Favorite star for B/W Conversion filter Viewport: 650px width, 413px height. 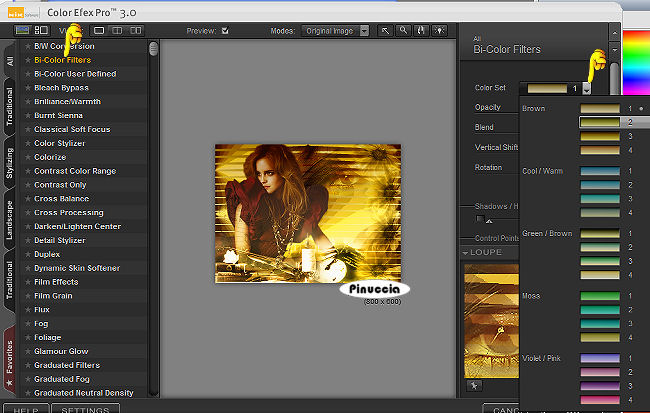[x=28, y=46]
